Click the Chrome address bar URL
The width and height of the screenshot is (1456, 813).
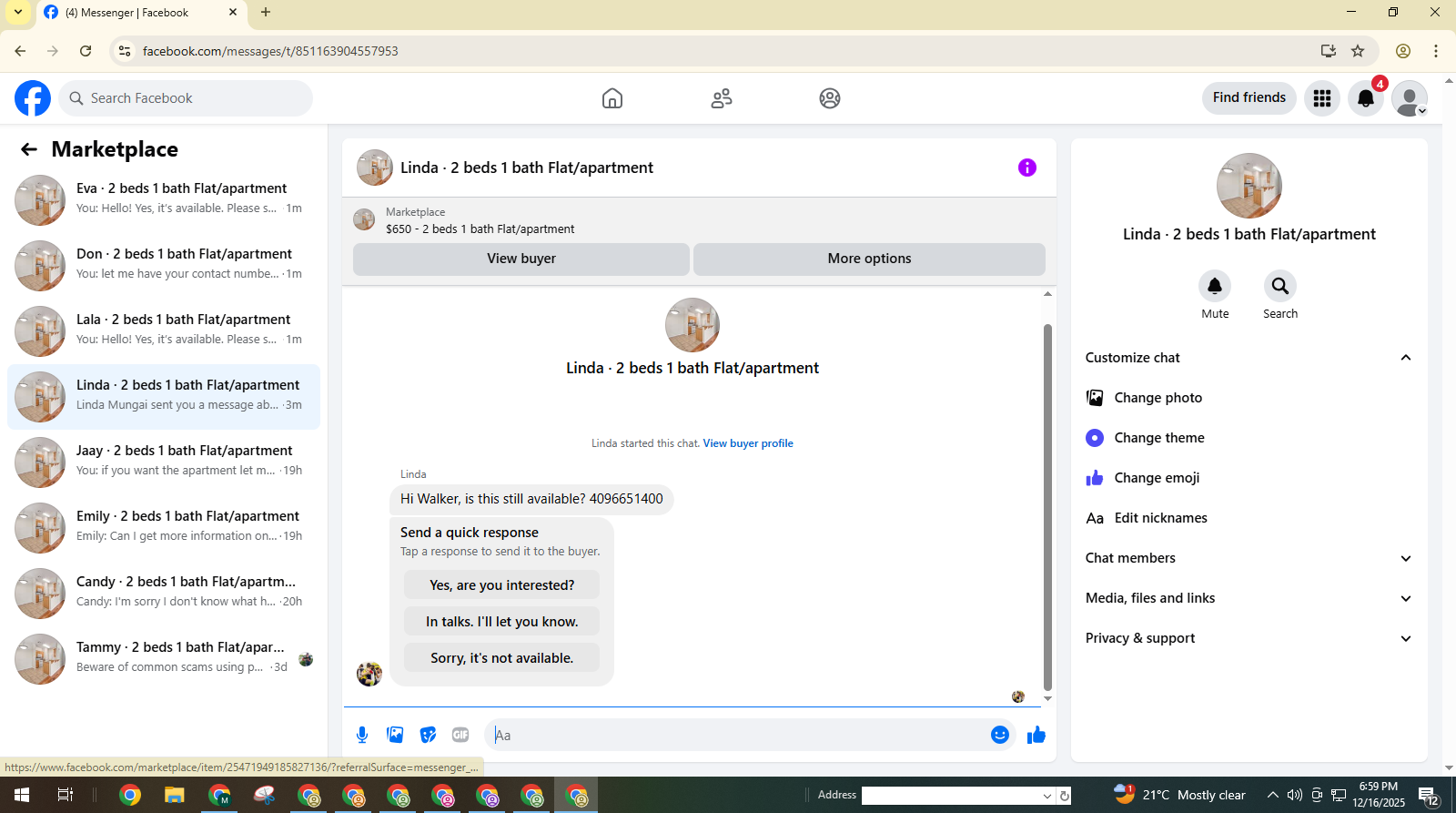(x=270, y=51)
